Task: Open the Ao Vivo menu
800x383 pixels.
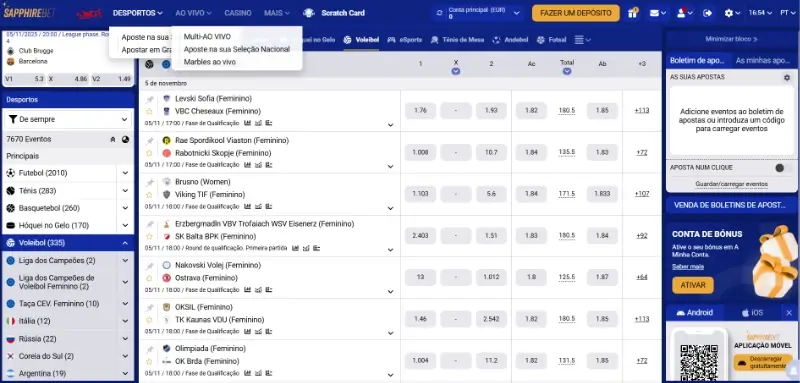Action: pos(193,13)
